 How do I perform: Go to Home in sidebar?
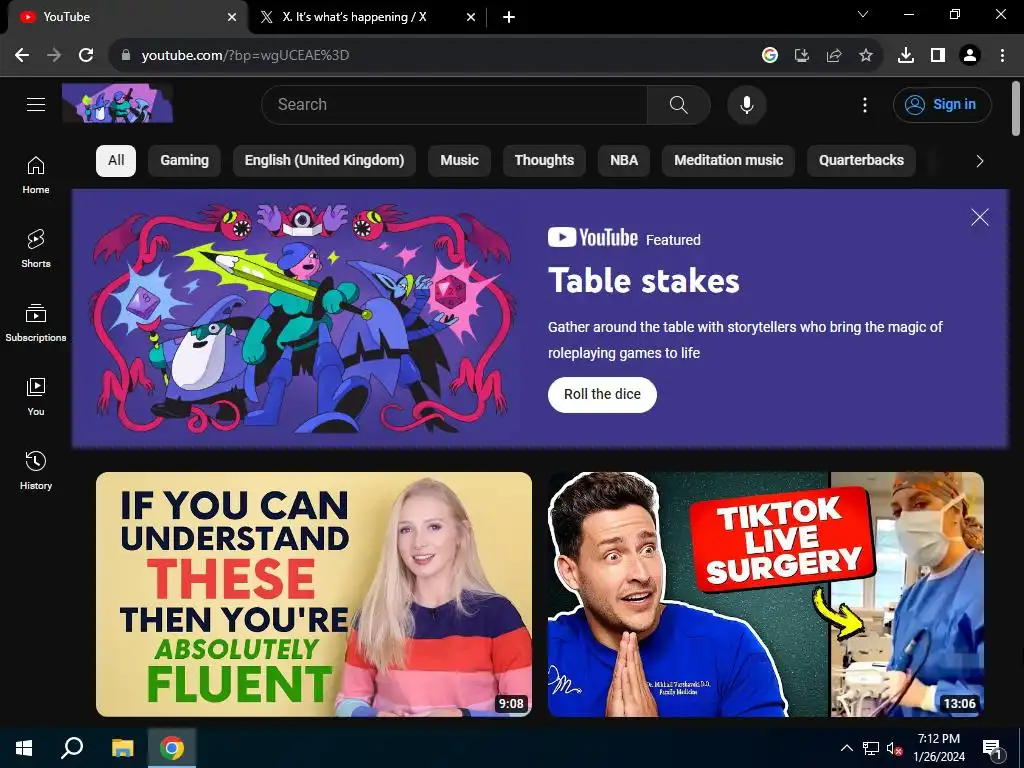[36, 175]
